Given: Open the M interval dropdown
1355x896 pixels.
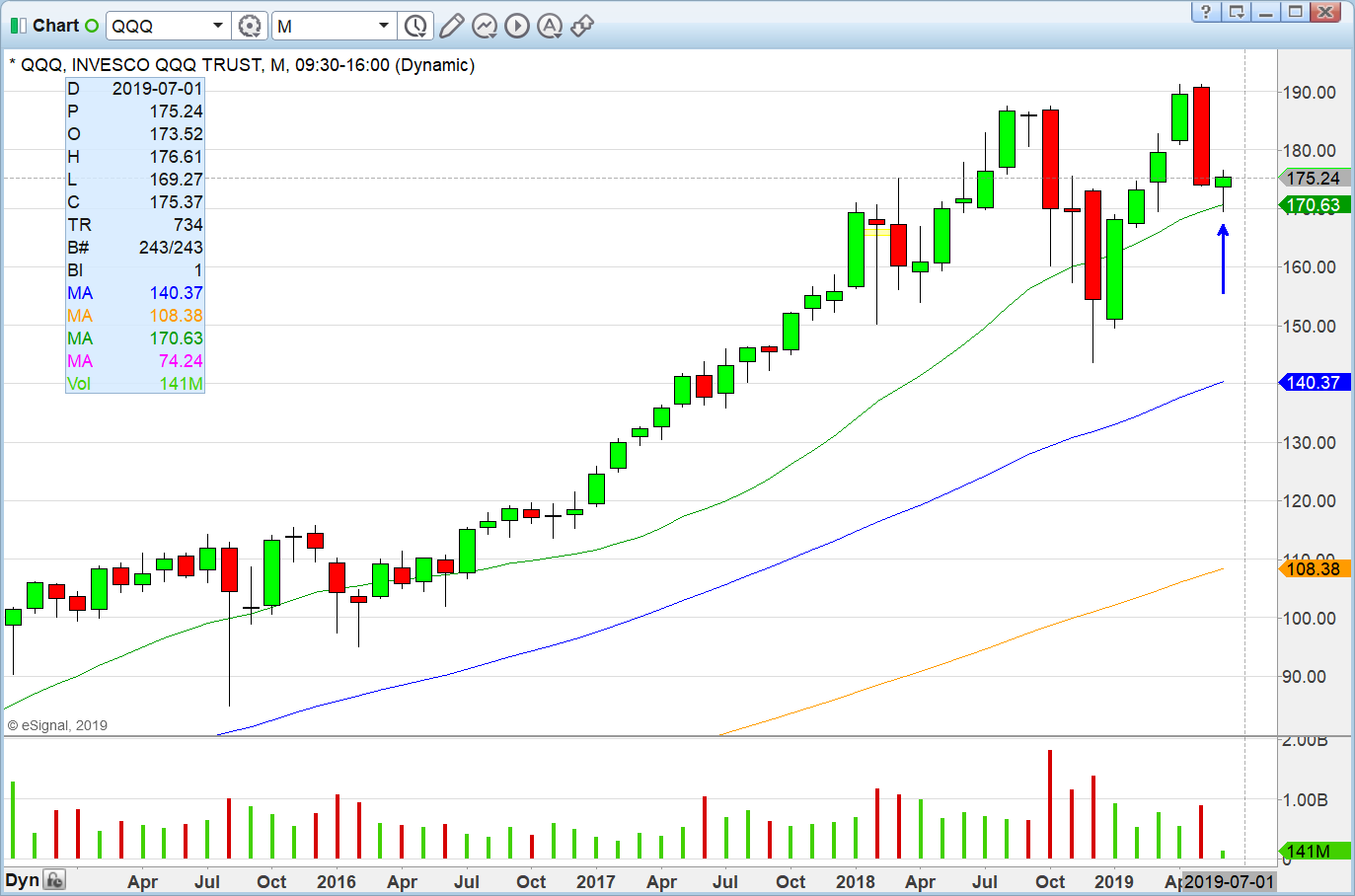Looking at the screenshot, I should point(383,25).
